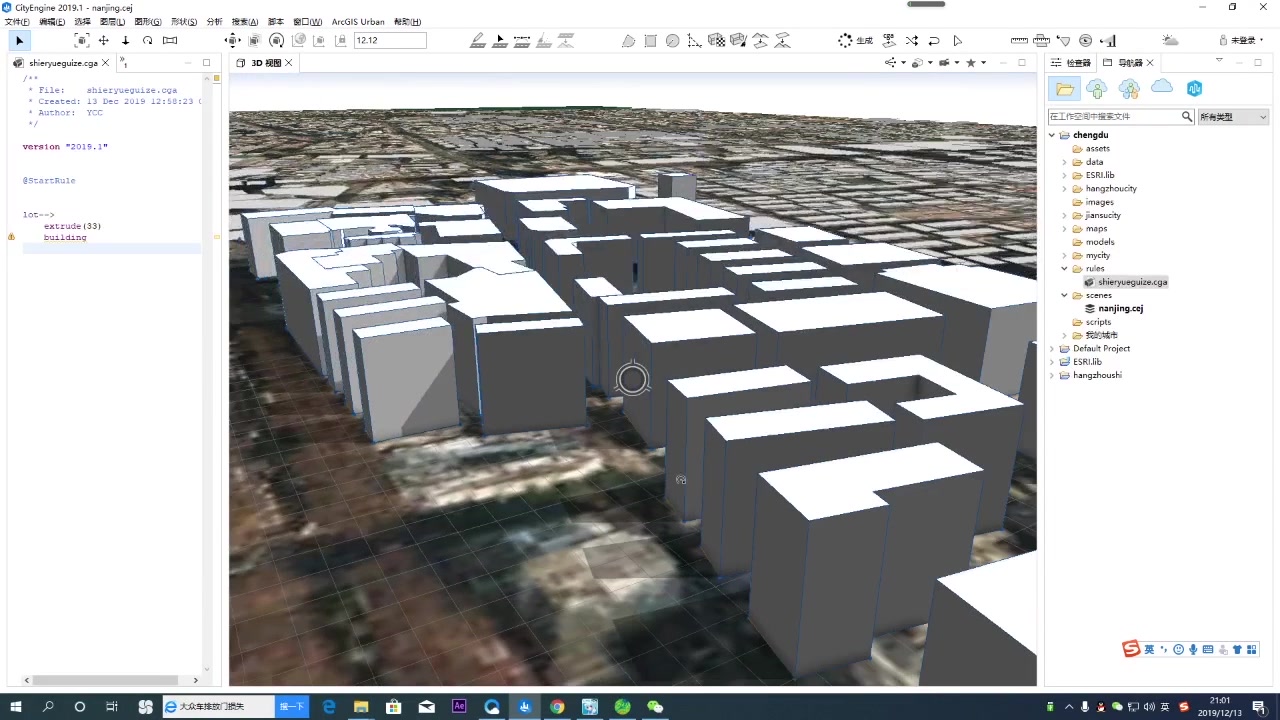Select the rectangular shape creation tool
This screenshot has height=720, width=1280.
pos(650,40)
